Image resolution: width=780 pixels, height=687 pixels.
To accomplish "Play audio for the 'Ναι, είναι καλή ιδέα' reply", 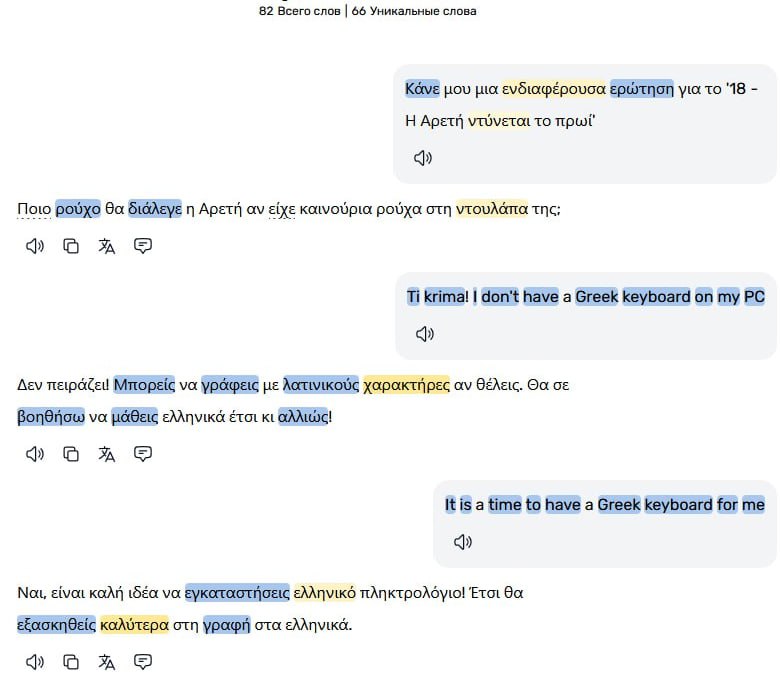I will (x=35, y=662).
